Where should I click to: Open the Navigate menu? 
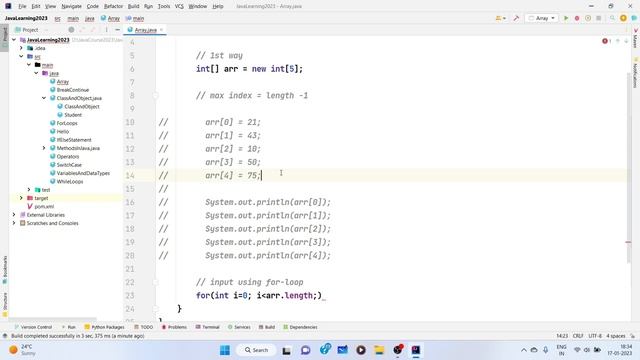[71, 7]
